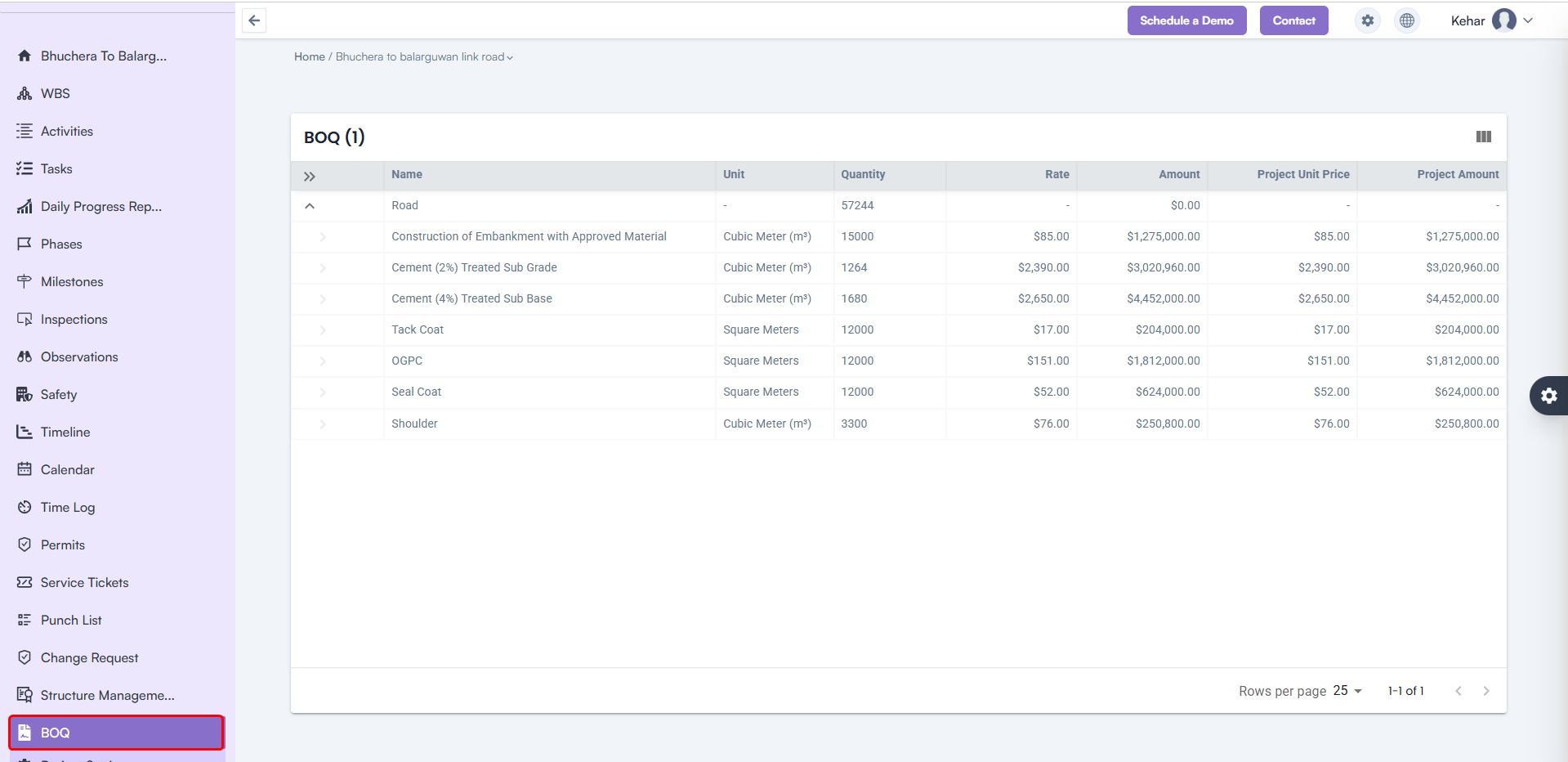Click the back arrow icon in header
1568x762 pixels.
tap(254, 20)
